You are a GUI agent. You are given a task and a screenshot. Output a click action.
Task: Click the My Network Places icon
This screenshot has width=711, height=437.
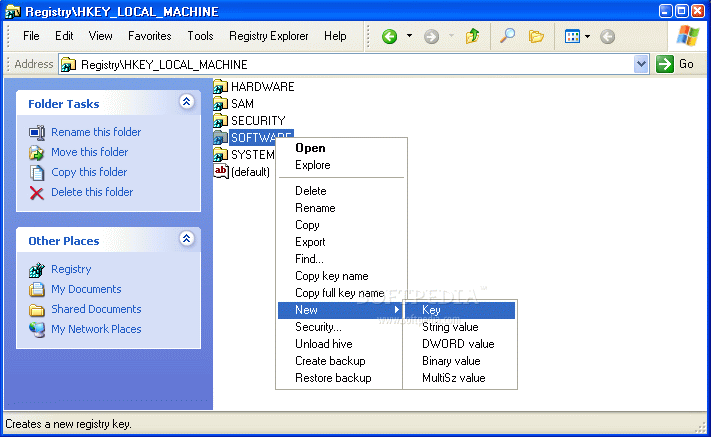(x=37, y=330)
